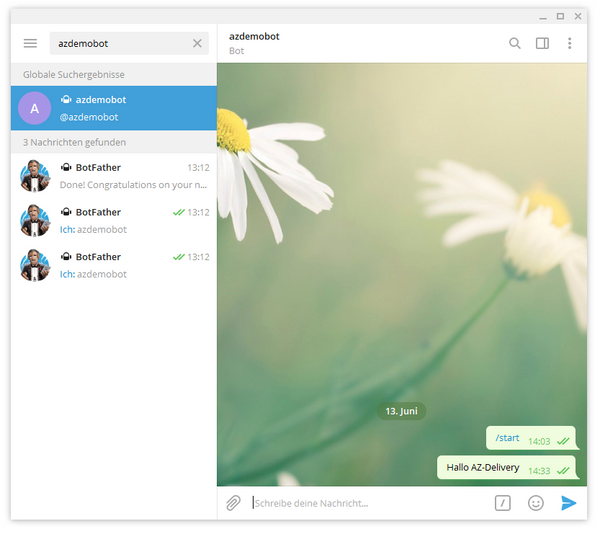600x534 pixels.
Task: Select the azdemobot global search result
Action: (114, 108)
